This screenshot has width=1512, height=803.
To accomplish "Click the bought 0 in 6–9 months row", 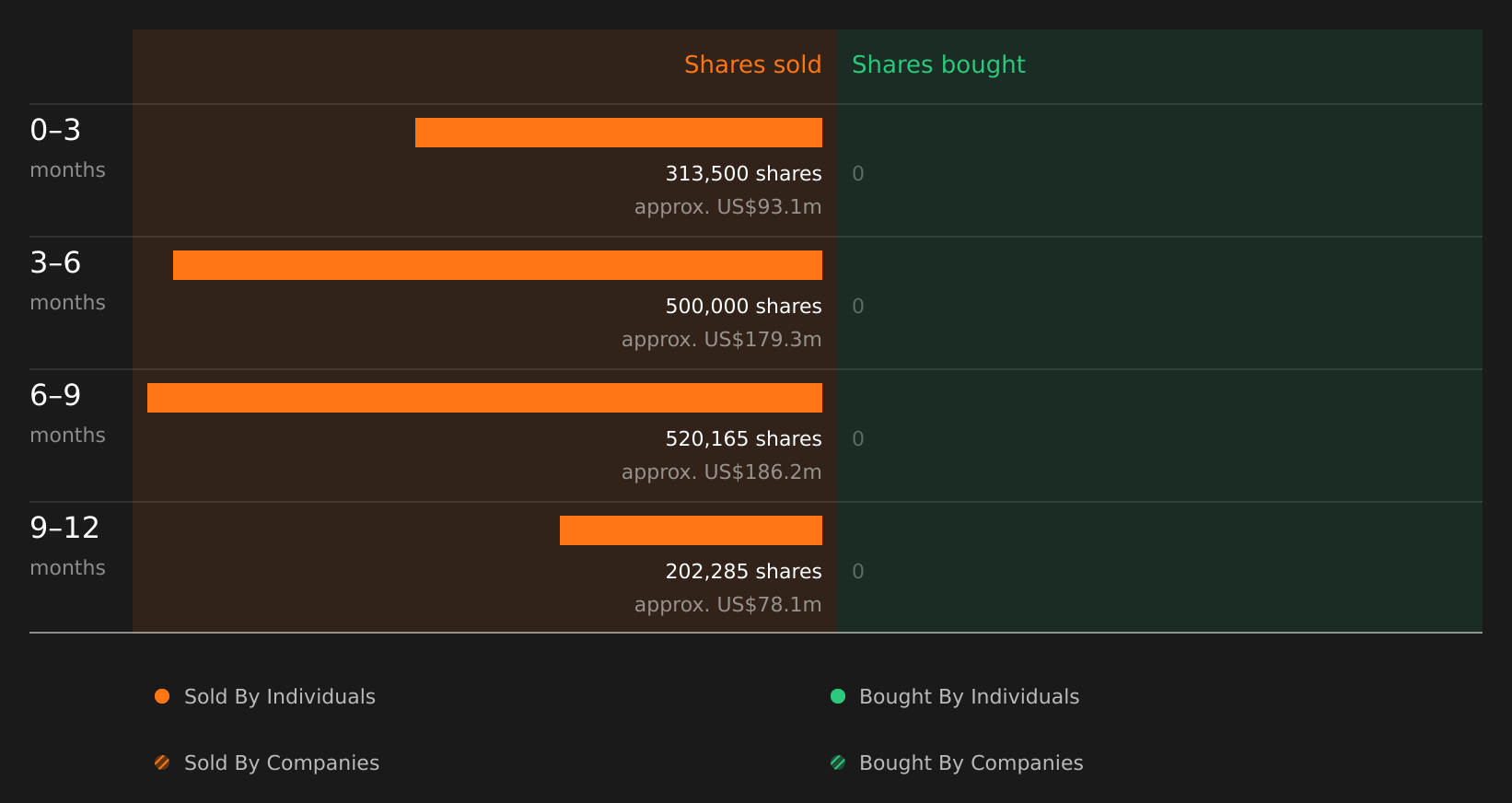I will pos(858,439).
